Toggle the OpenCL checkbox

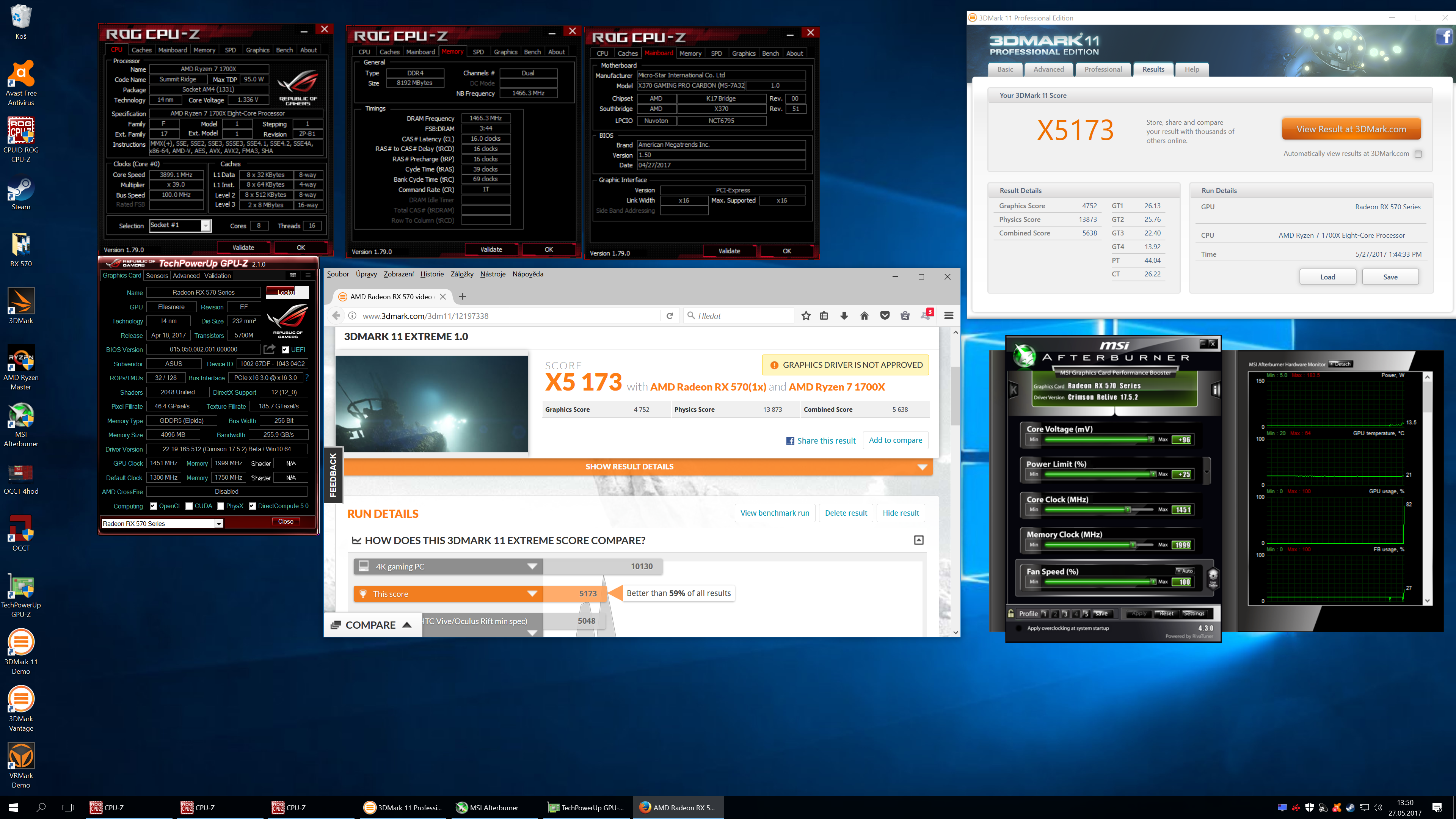(153, 506)
